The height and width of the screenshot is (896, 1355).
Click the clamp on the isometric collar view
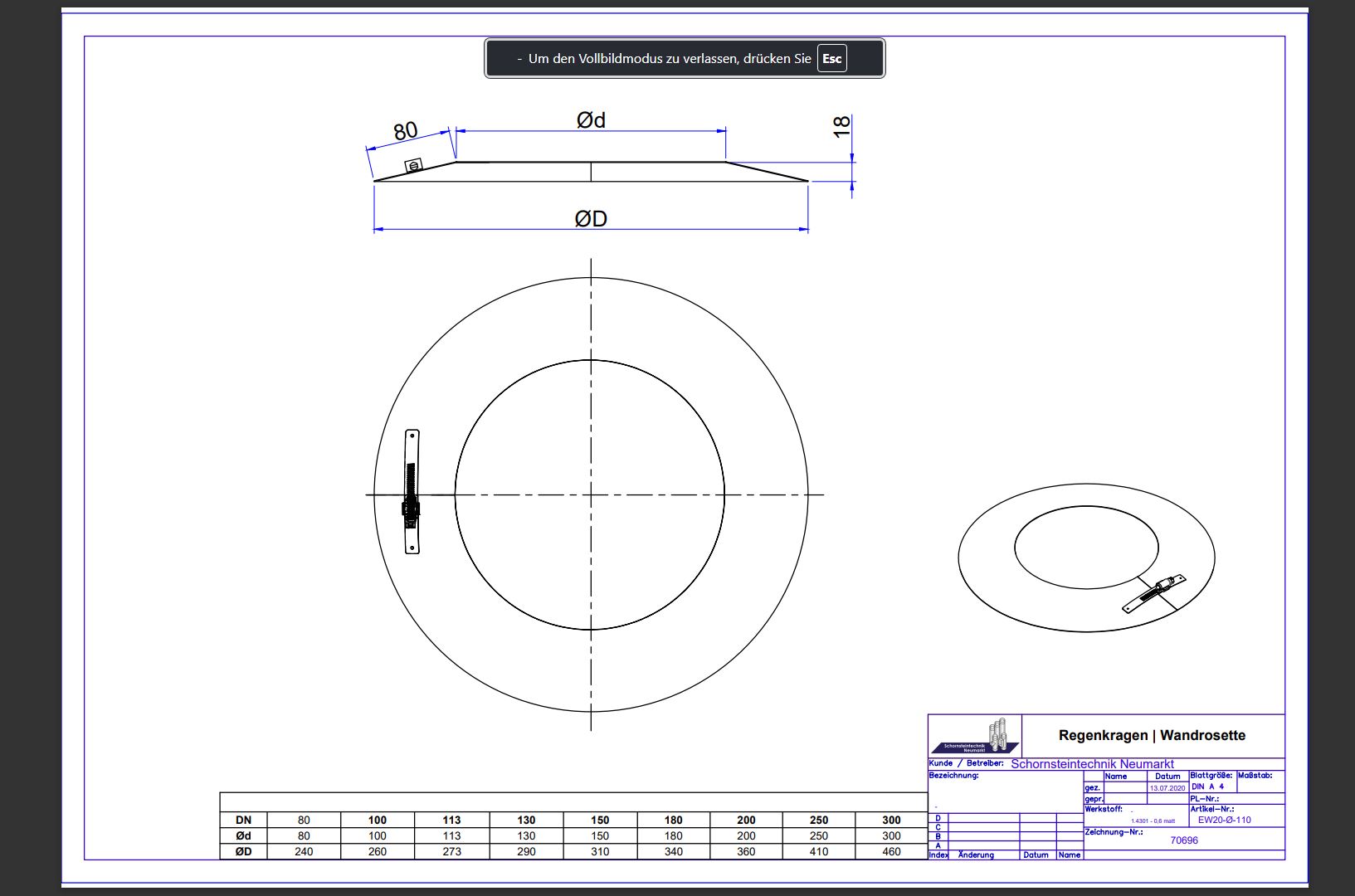tap(1154, 593)
